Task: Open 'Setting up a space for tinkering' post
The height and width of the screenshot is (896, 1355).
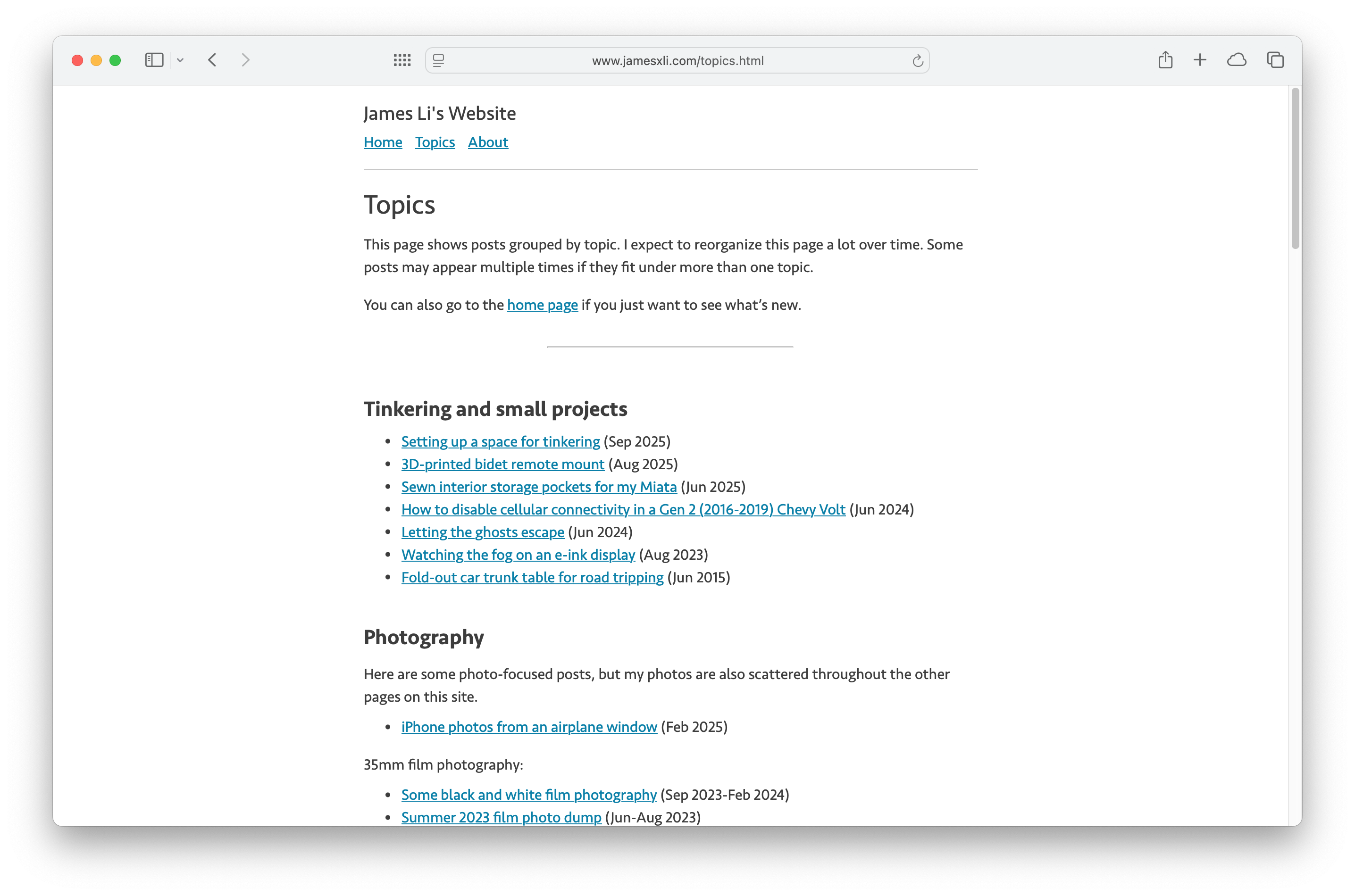Action: click(500, 442)
